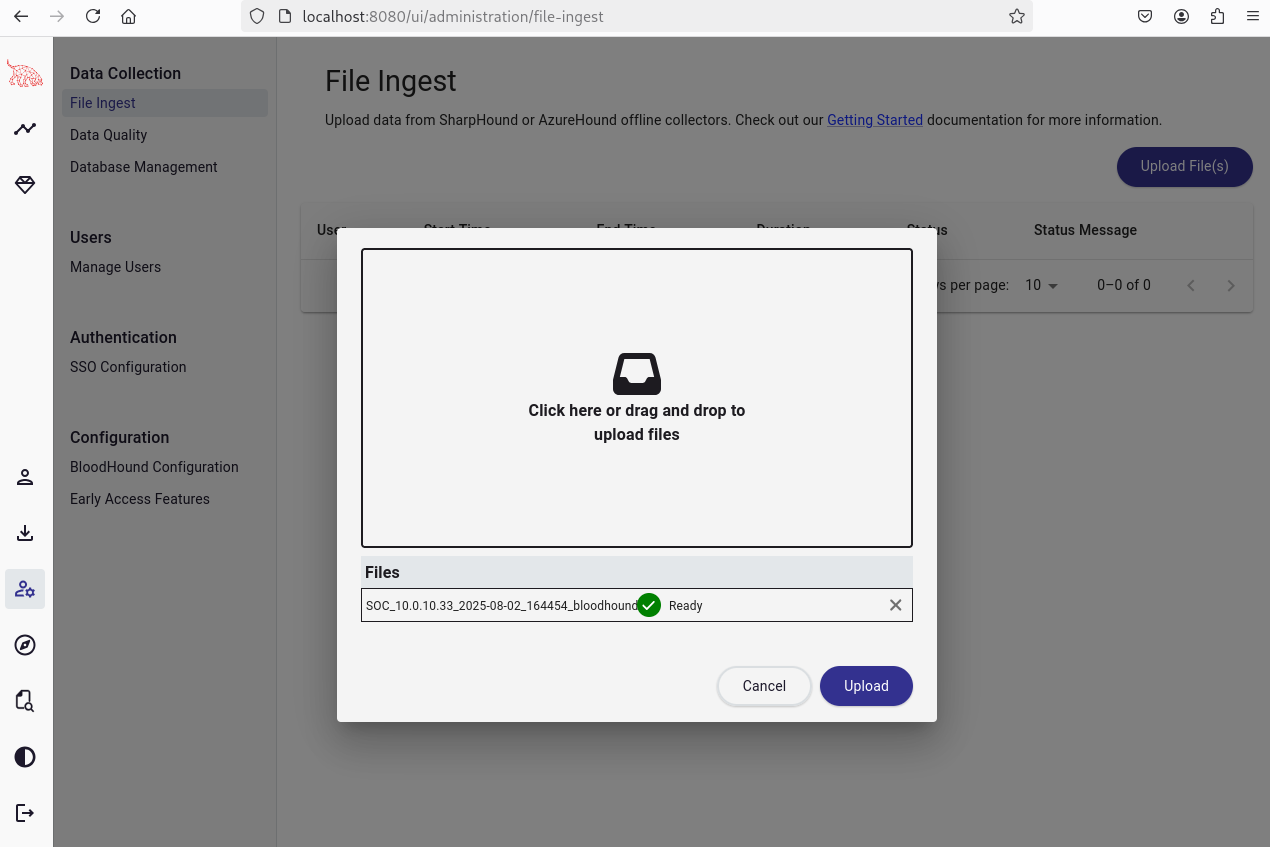
Task: Click the site security shield icon
Action: [257, 16]
